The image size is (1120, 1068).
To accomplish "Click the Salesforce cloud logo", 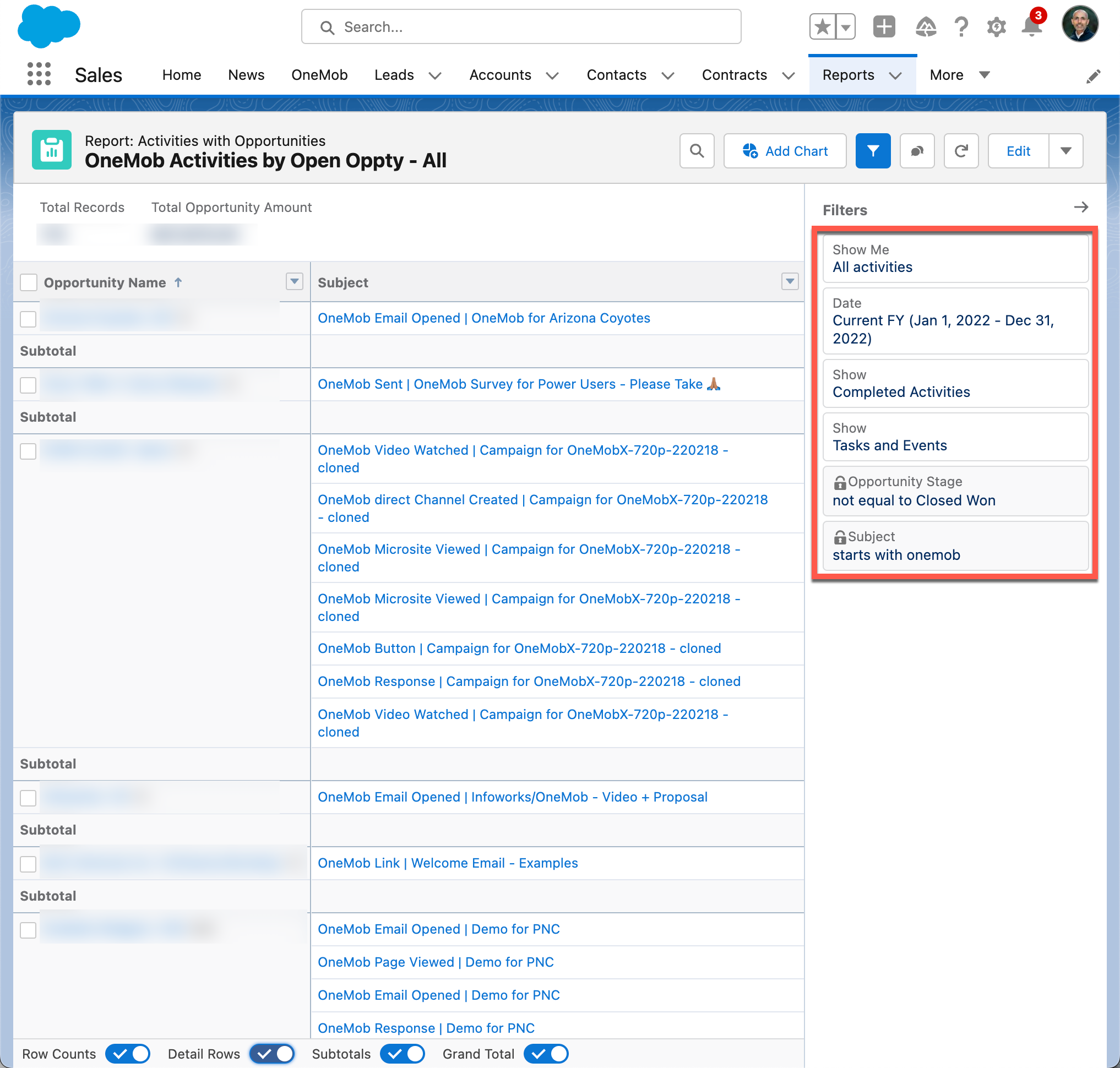I will (49, 26).
